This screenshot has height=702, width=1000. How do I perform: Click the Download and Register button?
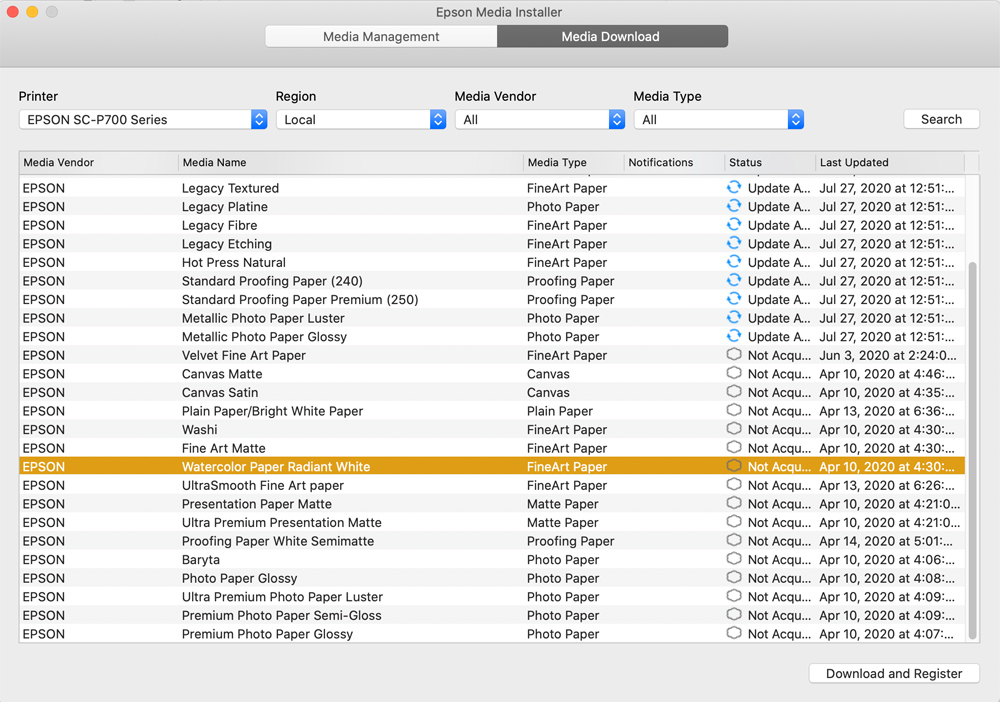(x=894, y=674)
